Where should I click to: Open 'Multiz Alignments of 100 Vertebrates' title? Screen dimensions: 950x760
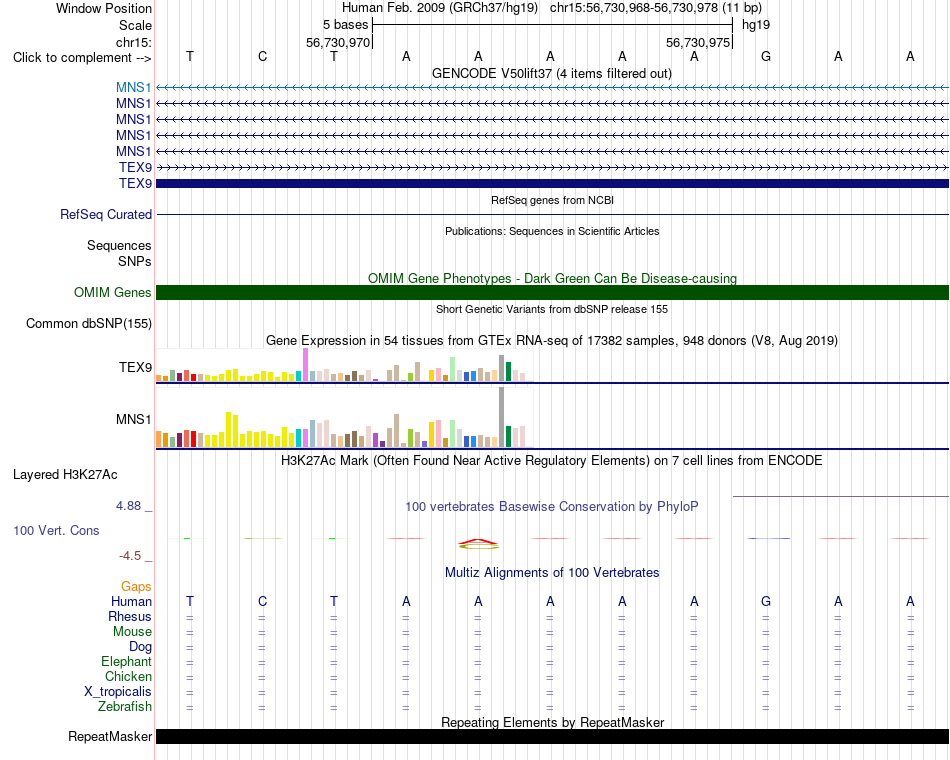click(552, 573)
